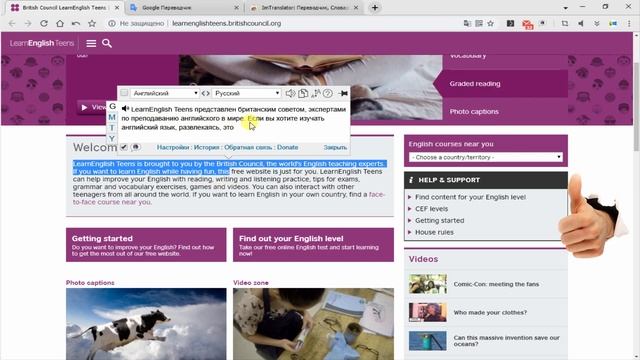Expand hidden extensions double chevron
This screenshot has width=640, height=360.
coord(596,24)
